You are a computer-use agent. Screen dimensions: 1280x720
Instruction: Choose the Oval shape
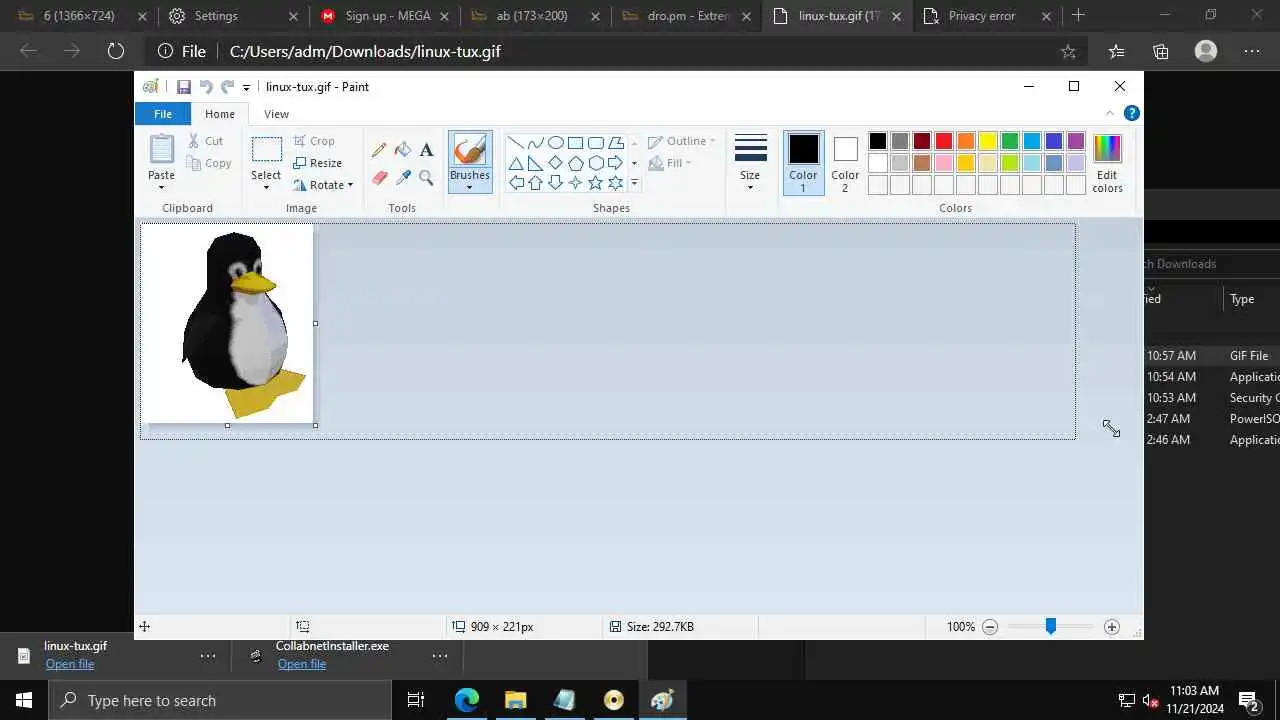[x=556, y=143]
